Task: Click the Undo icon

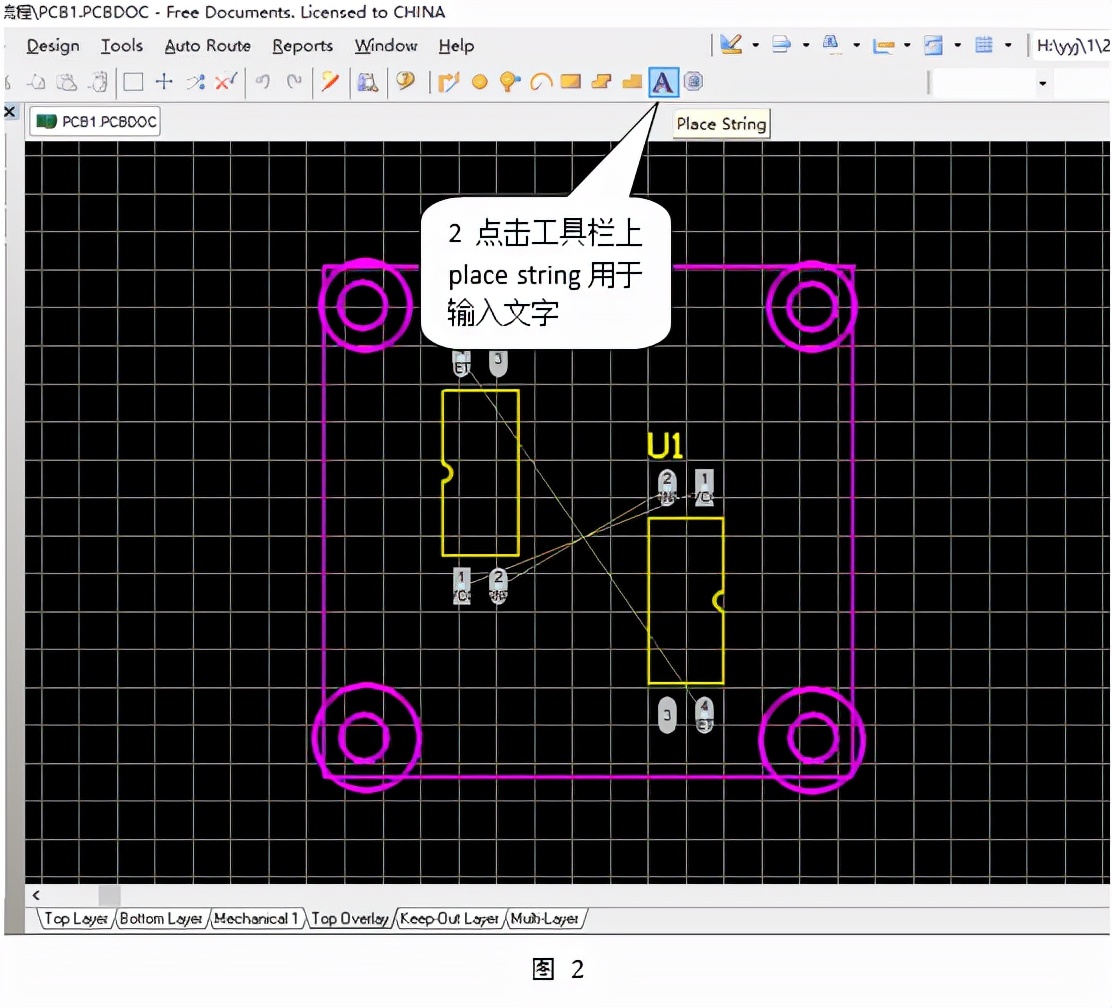Action: [262, 82]
